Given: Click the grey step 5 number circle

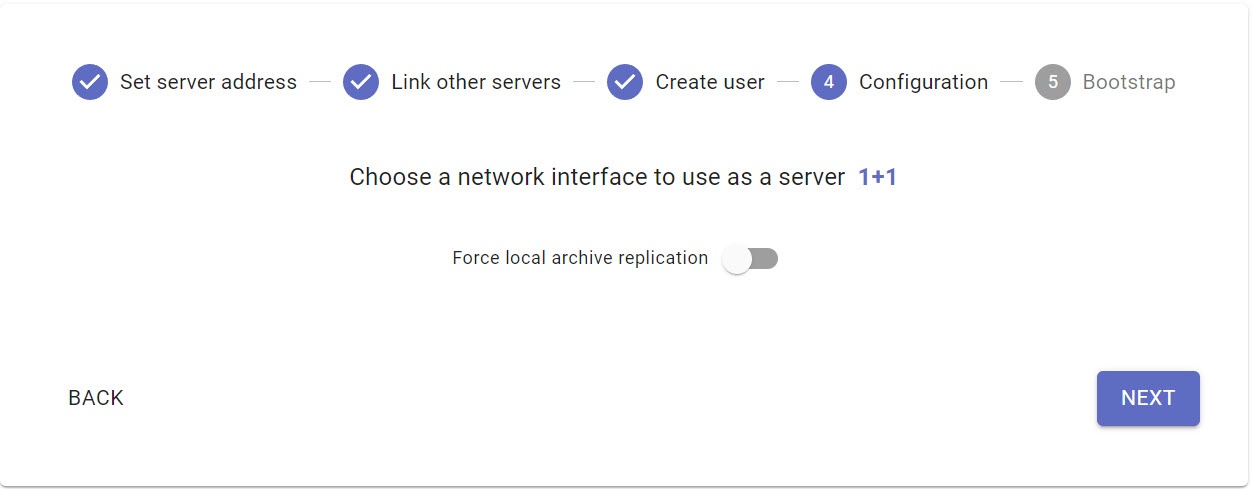Looking at the screenshot, I should pos(1053,82).
